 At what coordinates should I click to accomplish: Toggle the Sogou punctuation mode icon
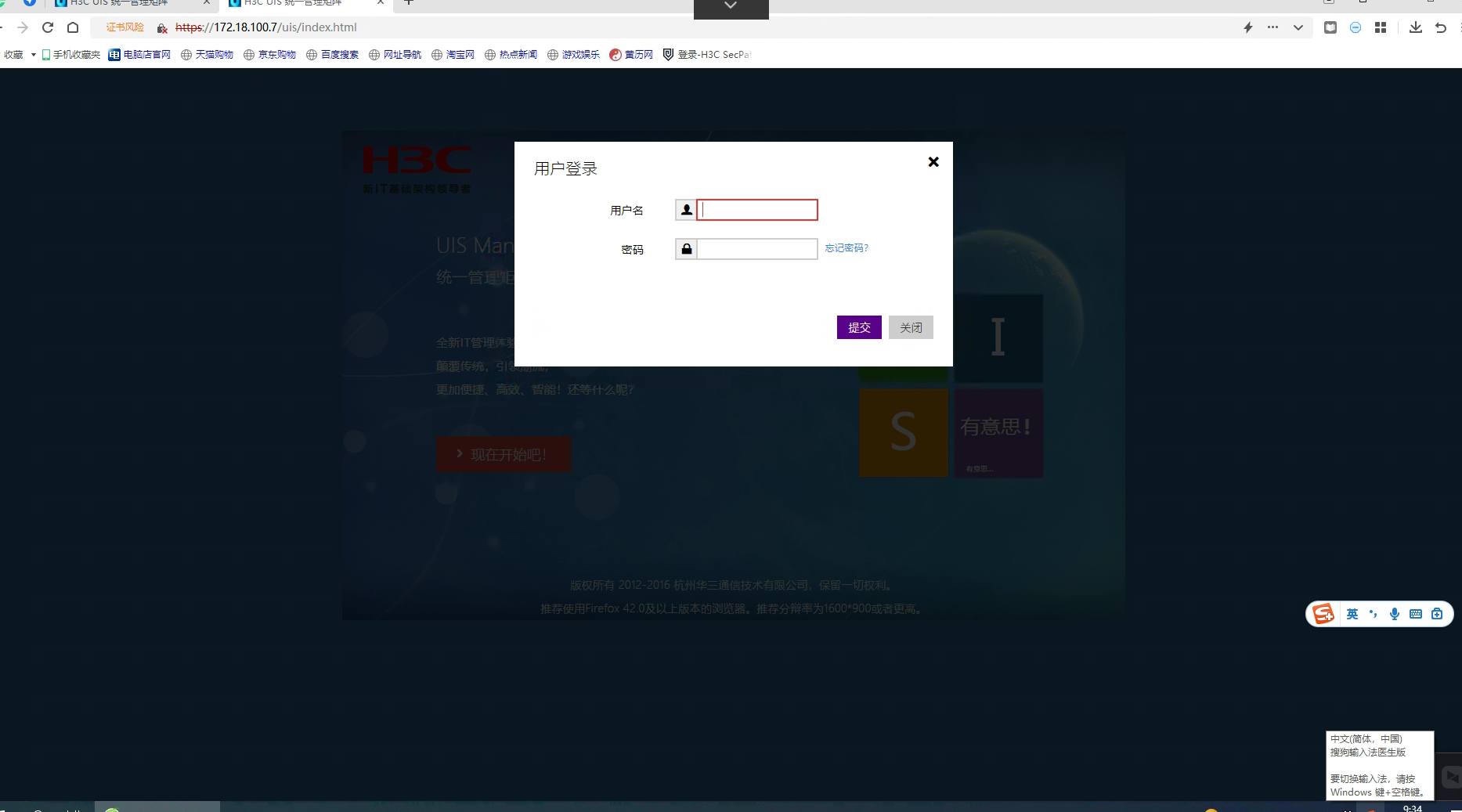coord(1374,614)
